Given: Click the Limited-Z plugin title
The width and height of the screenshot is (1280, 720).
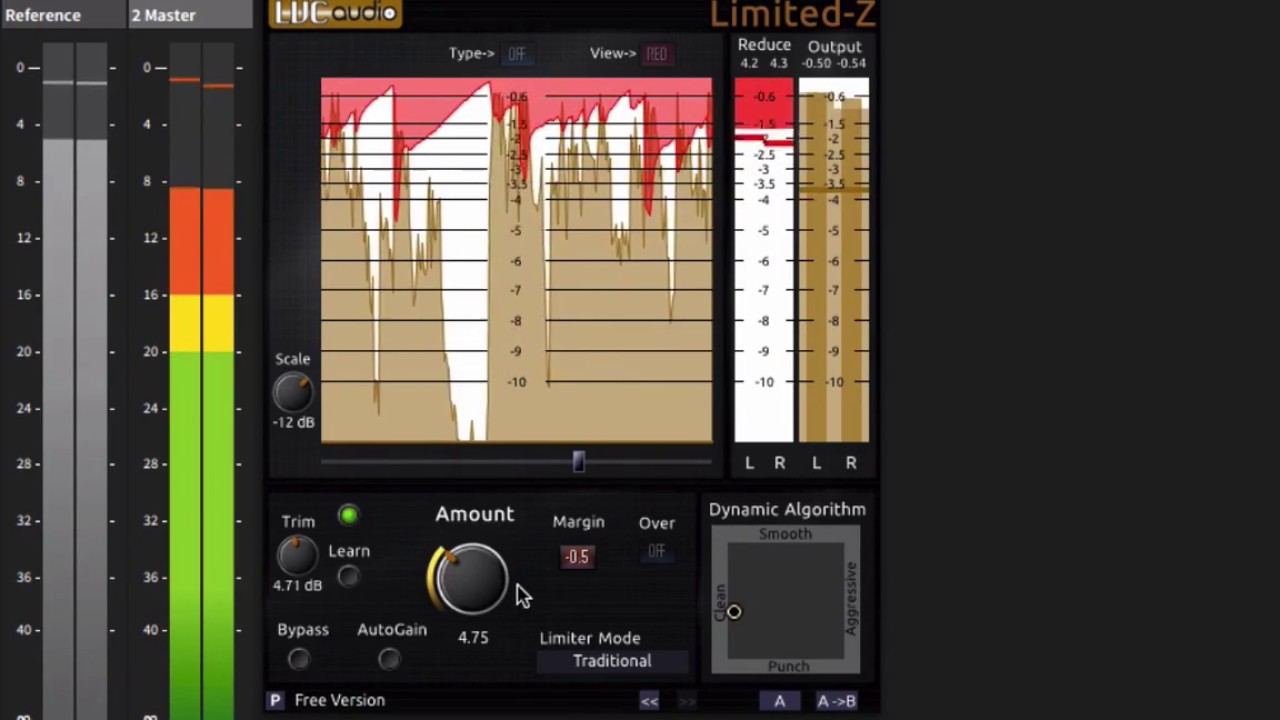Looking at the screenshot, I should click(x=793, y=14).
